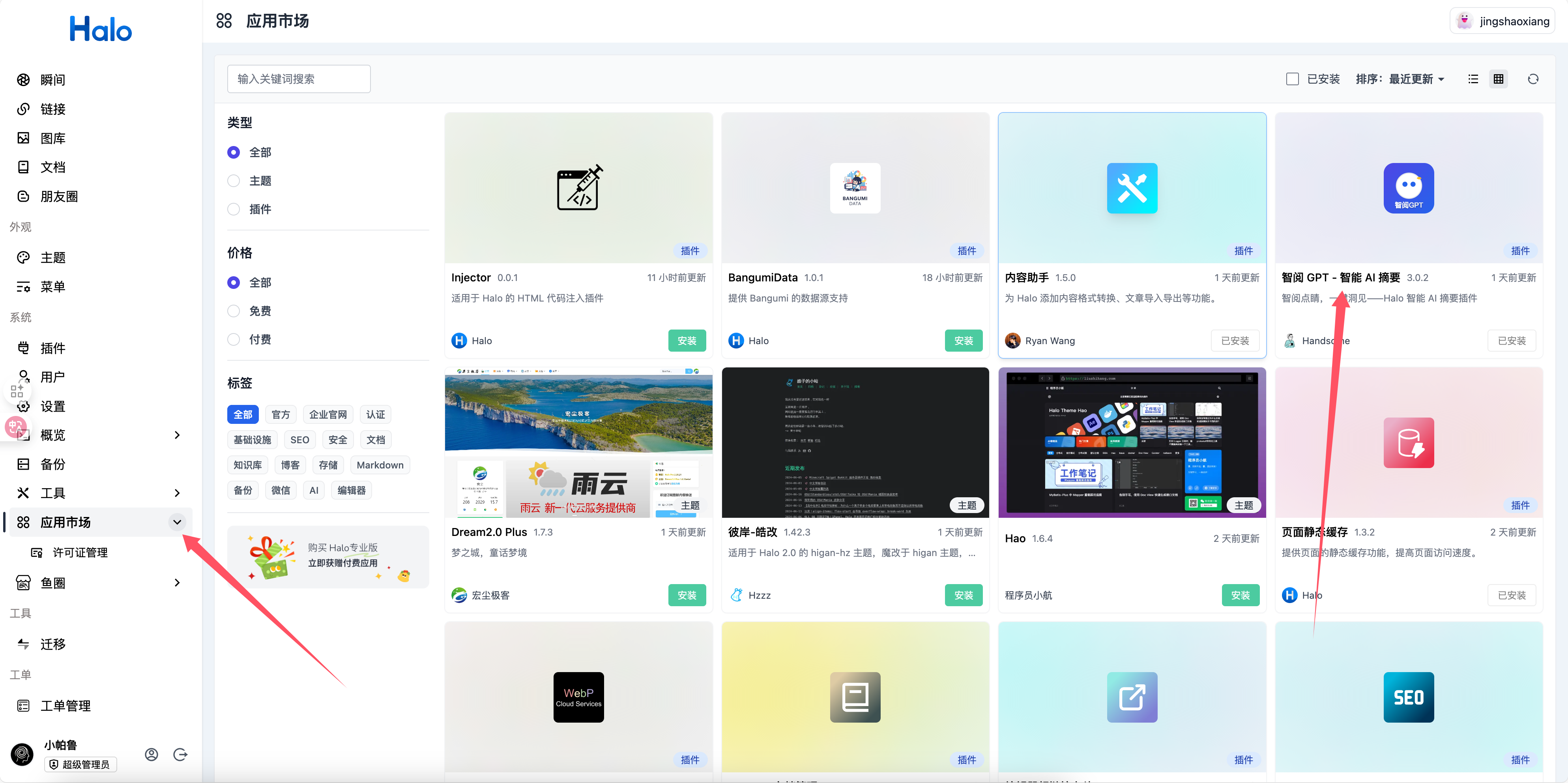The width and height of the screenshot is (1568, 783).
Task: Select 主题 radio under 类型
Action: pos(234,181)
